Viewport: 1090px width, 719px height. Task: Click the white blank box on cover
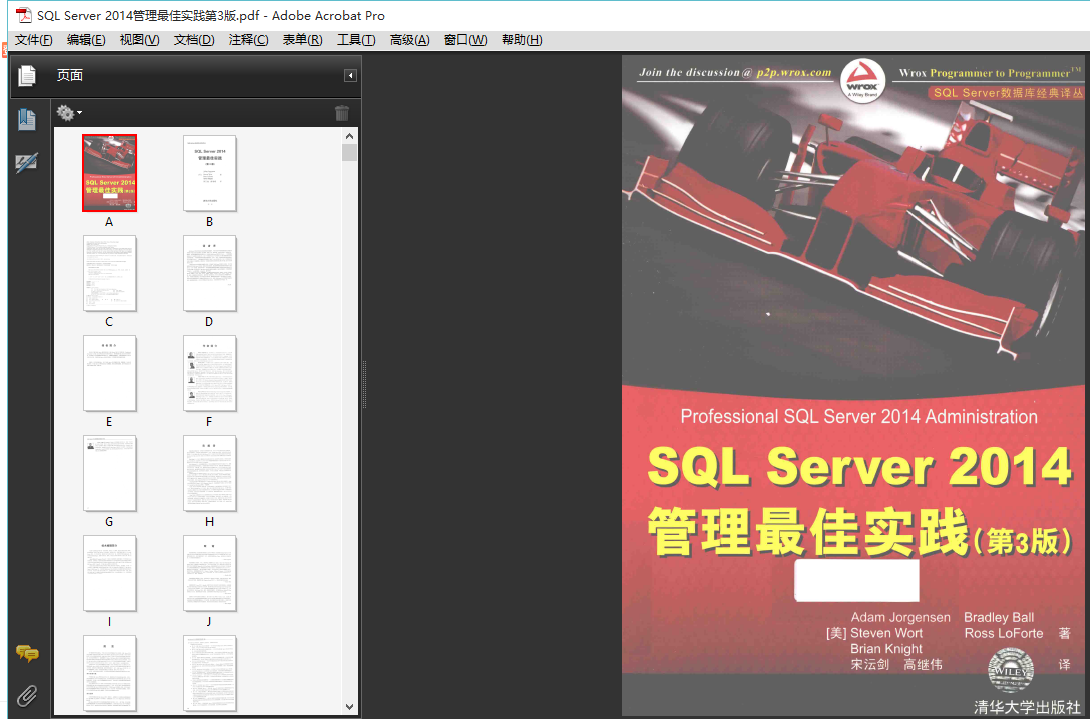pyautogui.click(x=857, y=579)
